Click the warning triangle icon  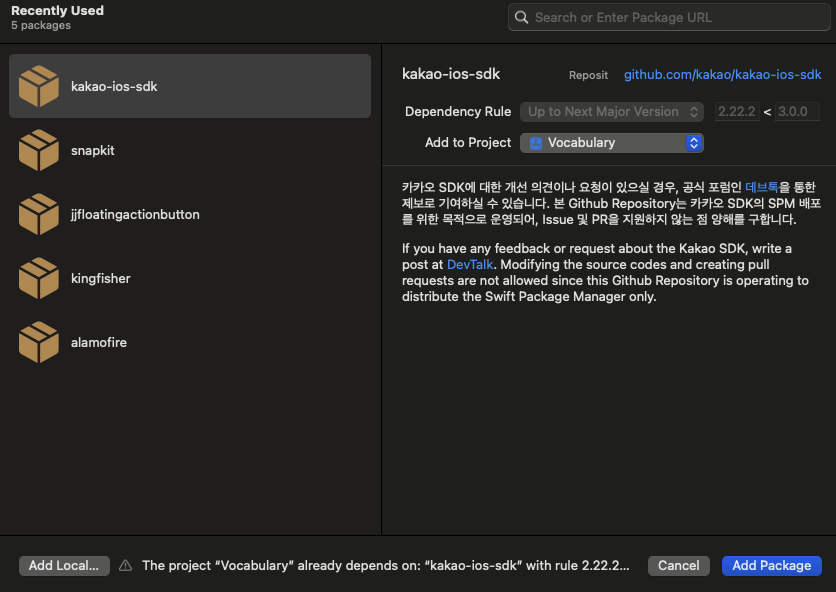[x=126, y=565]
